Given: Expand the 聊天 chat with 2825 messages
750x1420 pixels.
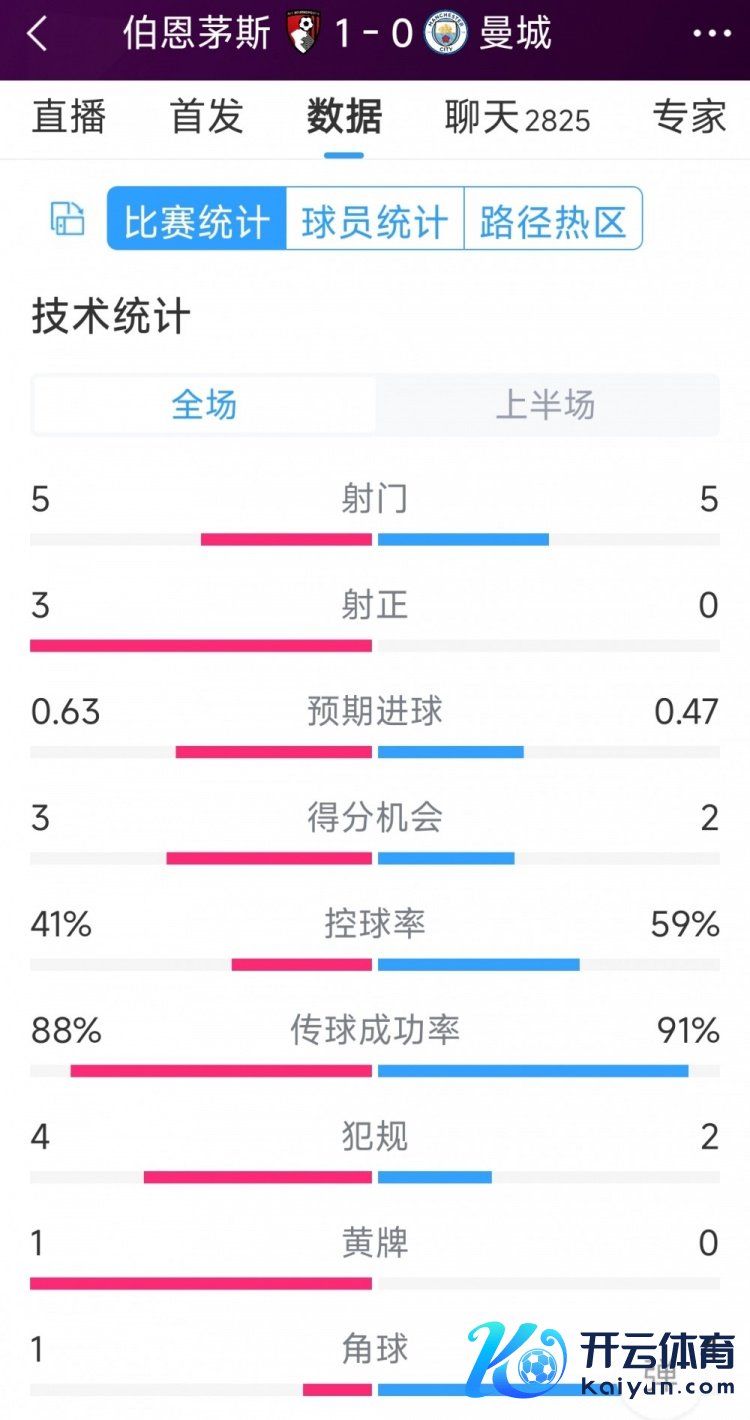Looking at the screenshot, I should click(x=515, y=118).
